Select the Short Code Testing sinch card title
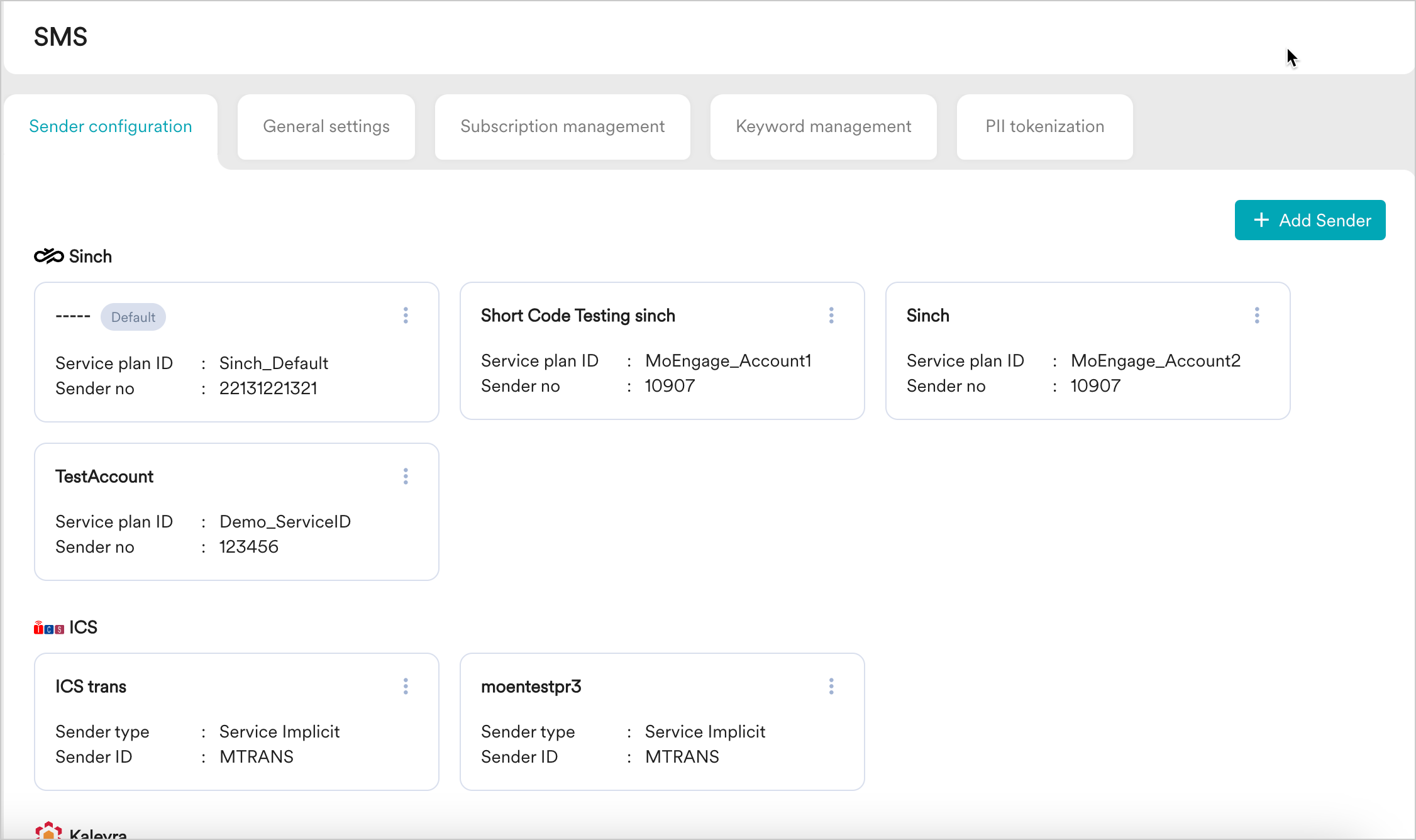The height and width of the screenshot is (840, 1416). 578,316
